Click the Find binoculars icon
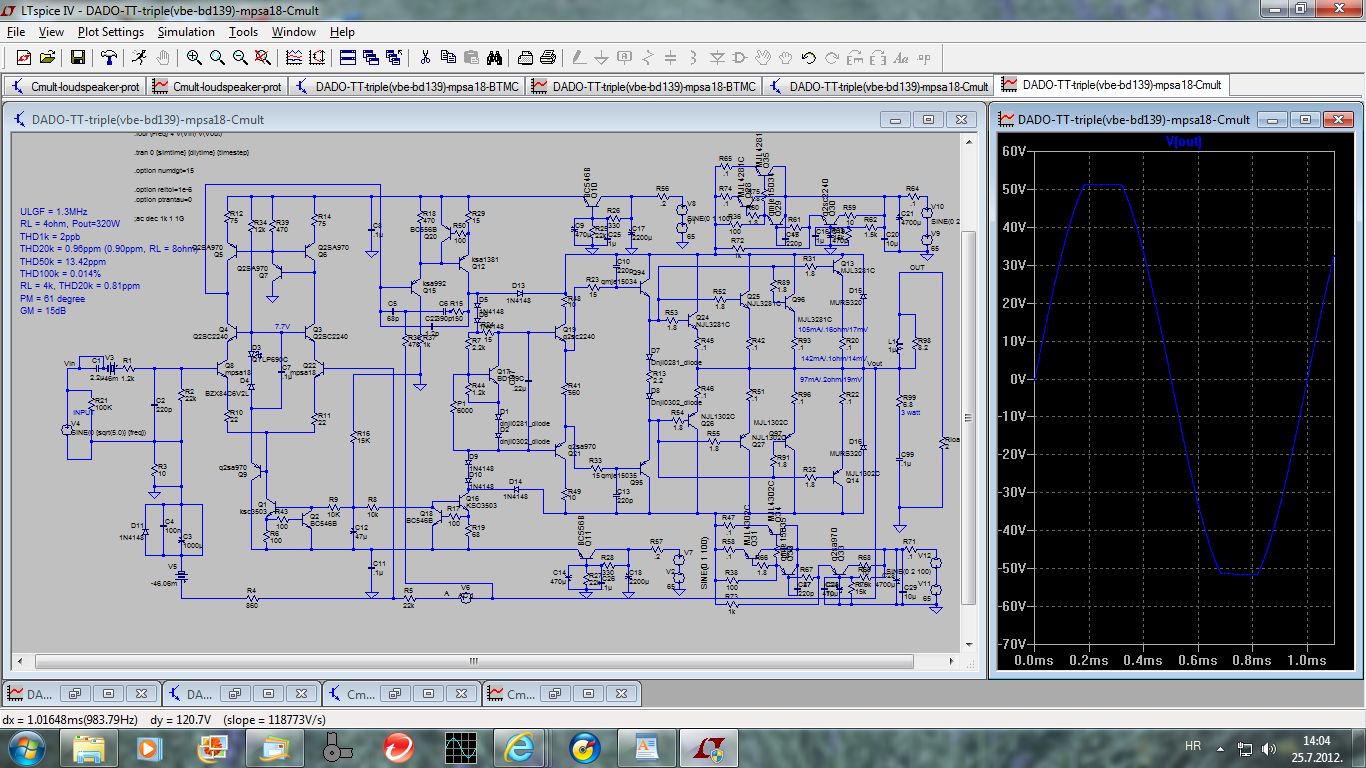The height and width of the screenshot is (768, 1366). 494,57
